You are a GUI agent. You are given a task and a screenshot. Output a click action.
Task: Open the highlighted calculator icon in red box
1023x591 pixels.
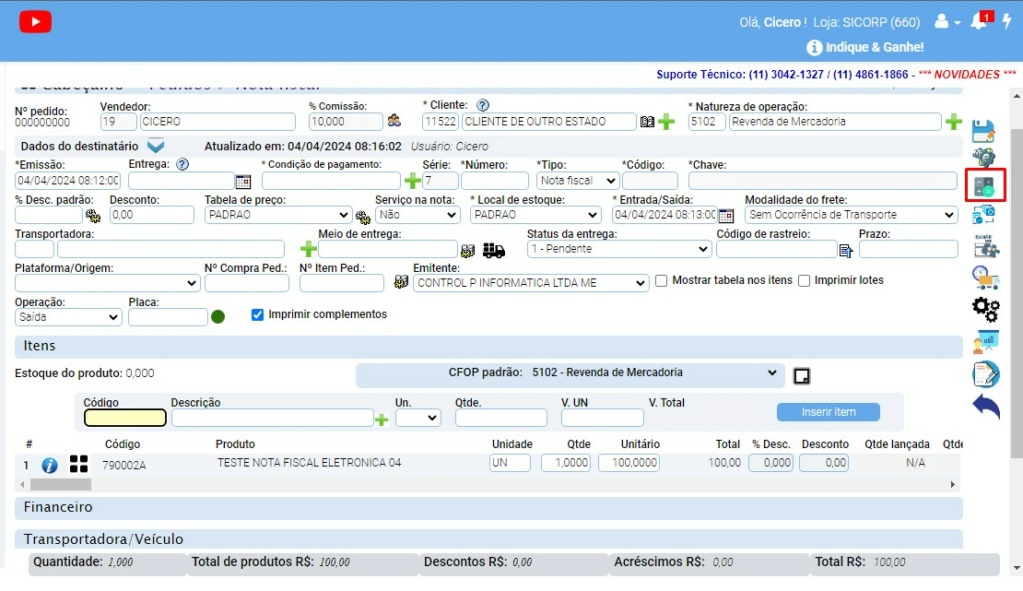[985, 186]
